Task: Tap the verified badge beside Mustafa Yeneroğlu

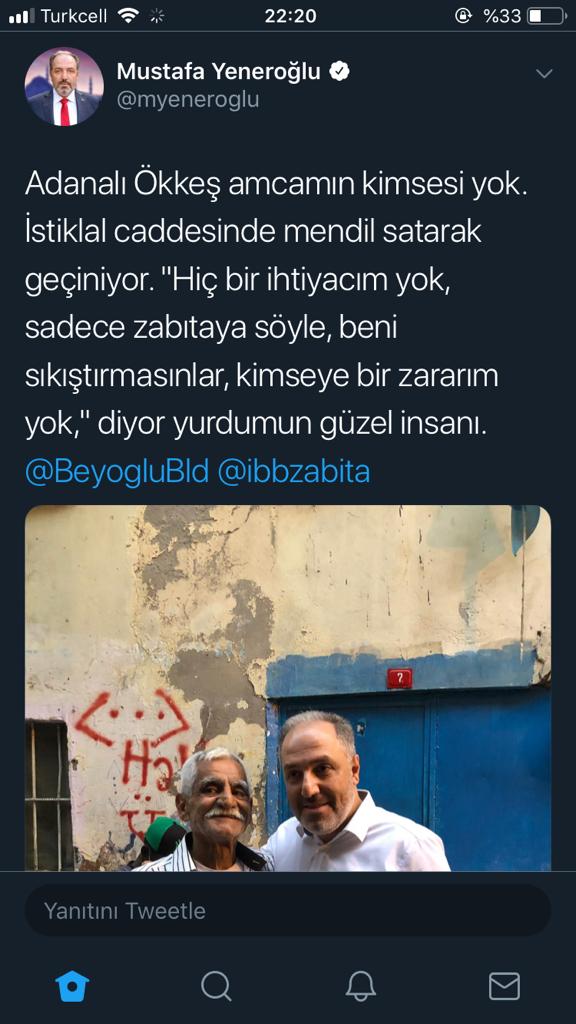Action: point(339,72)
